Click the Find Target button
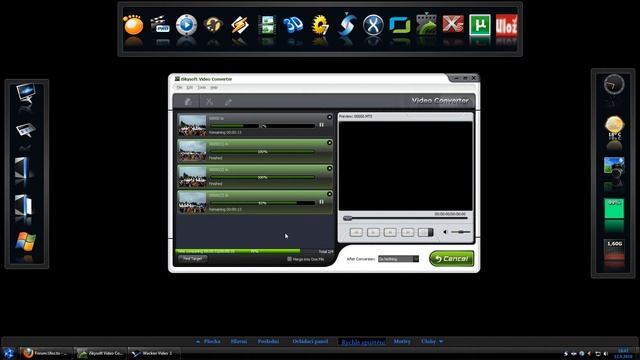This screenshot has width=640, height=360. (x=193, y=259)
